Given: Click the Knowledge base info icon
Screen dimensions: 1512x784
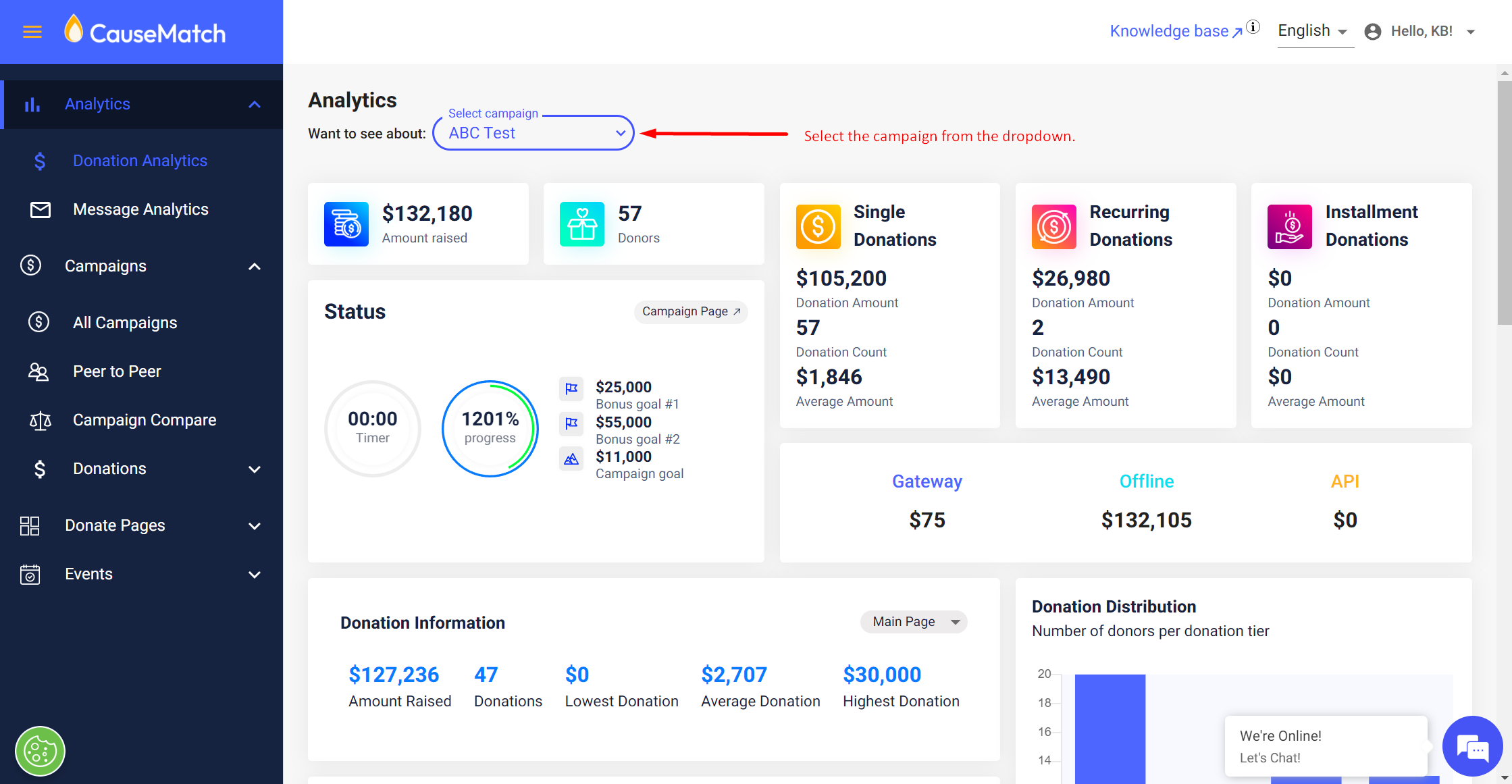Looking at the screenshot, I should point(1253,27).
